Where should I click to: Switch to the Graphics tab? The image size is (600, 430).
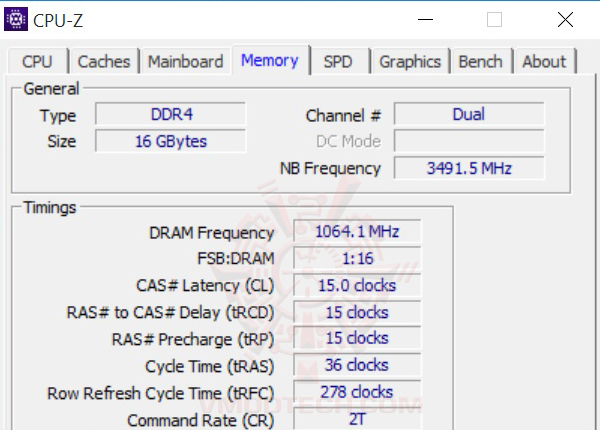click(x=410, y=61)
